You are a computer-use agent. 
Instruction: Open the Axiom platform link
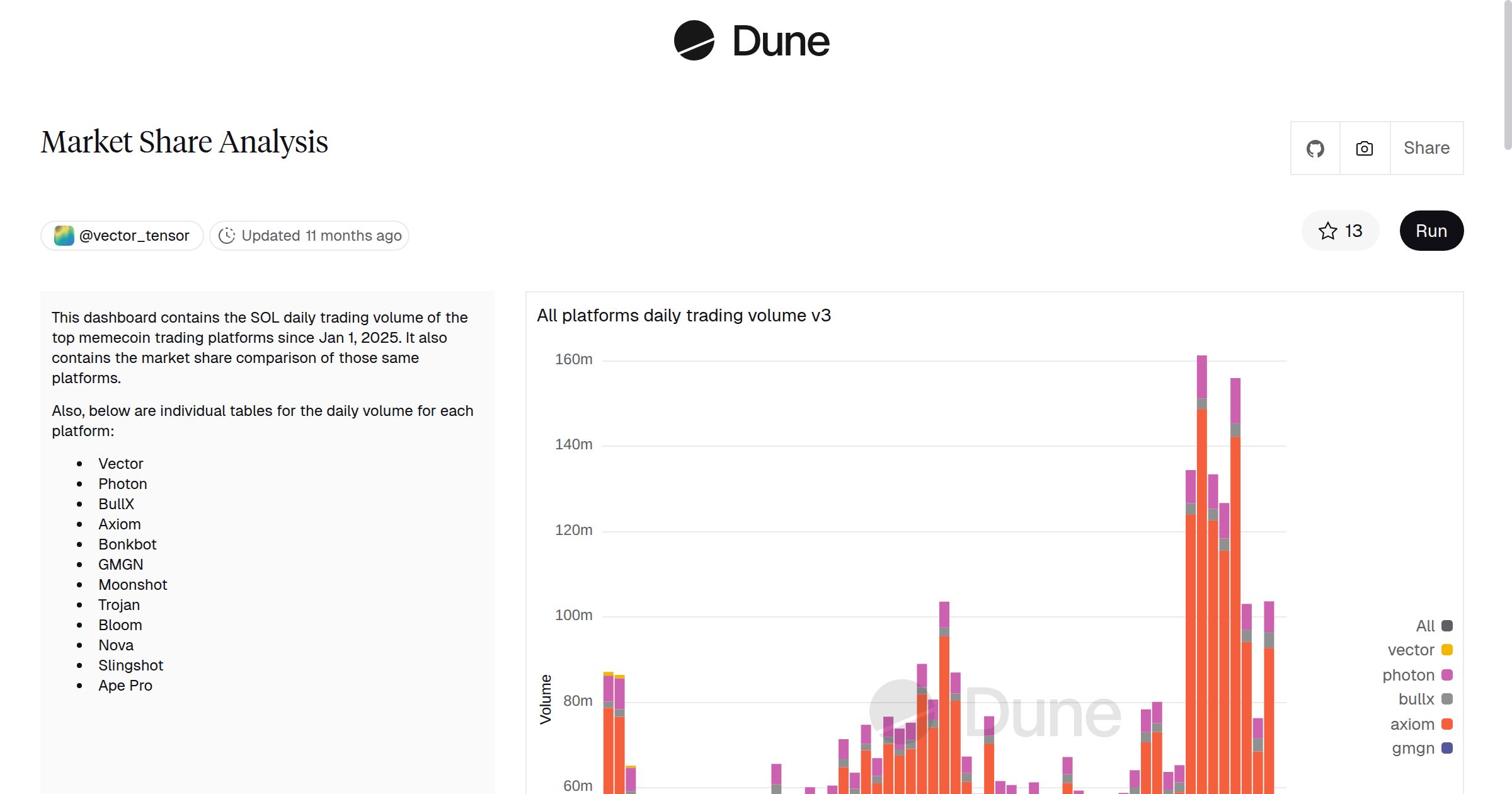tap(119, 524)
